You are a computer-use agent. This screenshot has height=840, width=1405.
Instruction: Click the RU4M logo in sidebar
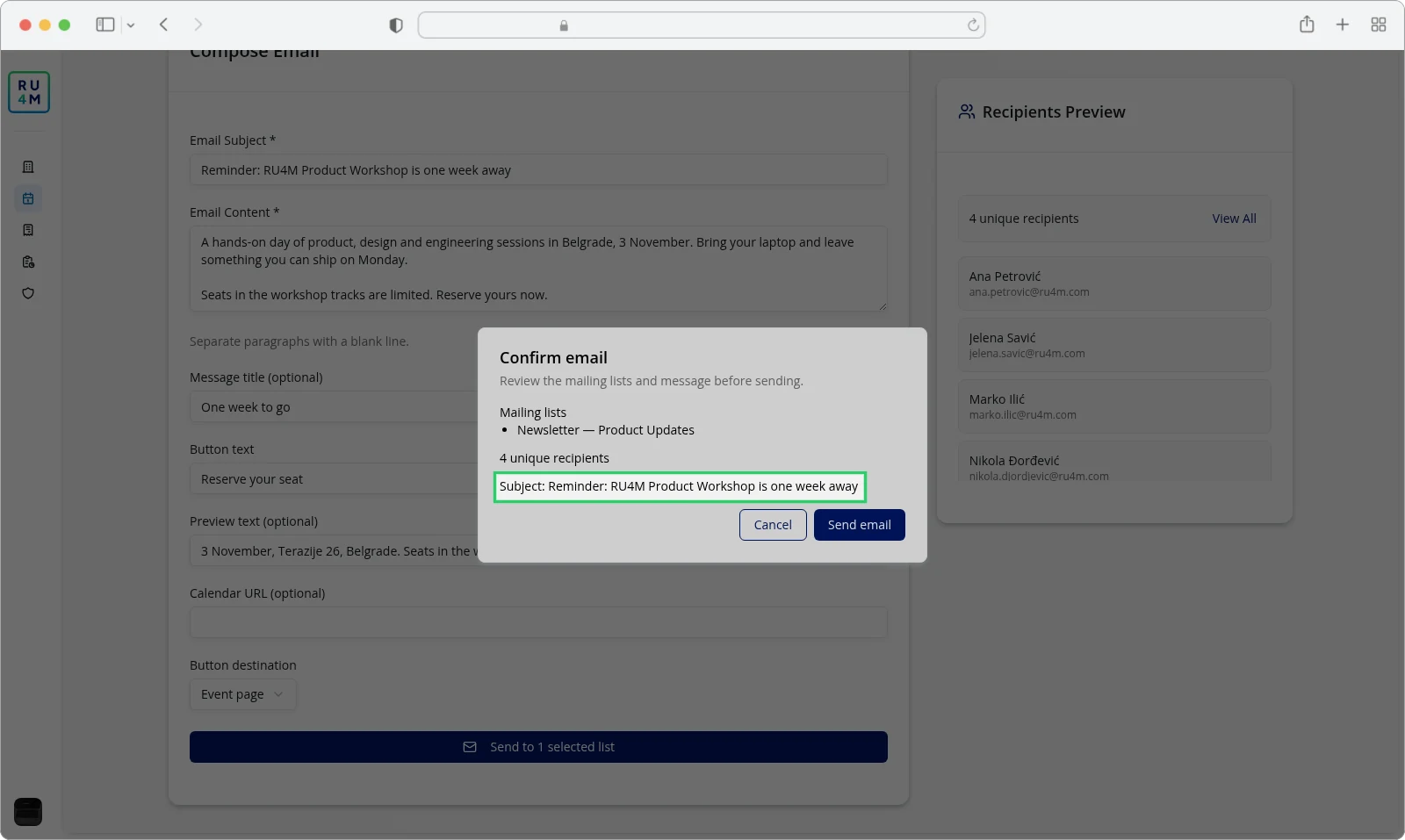[x=29, y=92]
